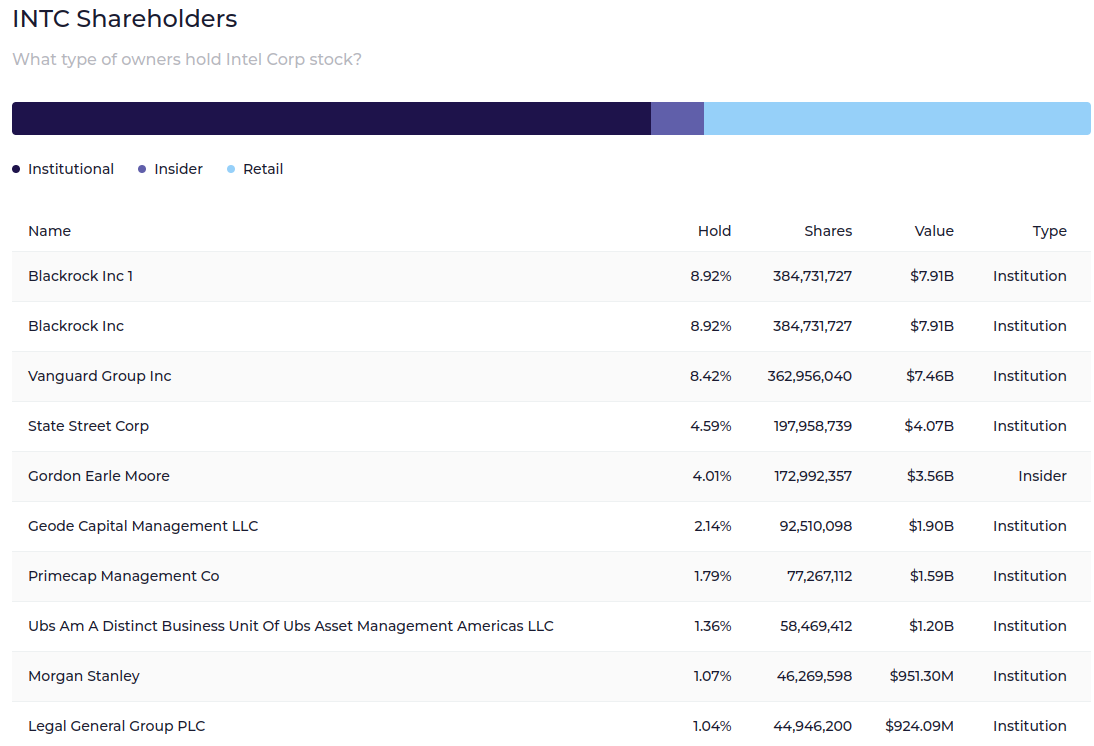Click the 1.07% hold value
The image size is (1094, 746).
coord(712,676)
